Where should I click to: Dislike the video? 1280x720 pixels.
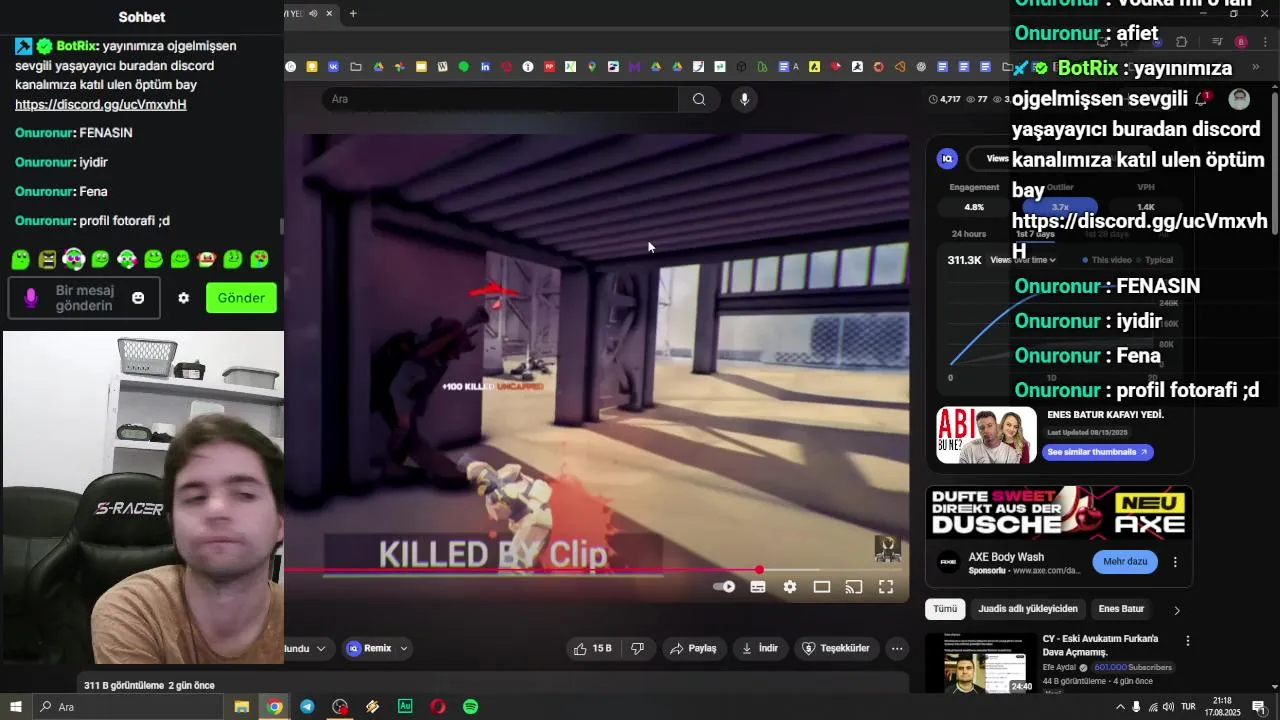(x=637, y=648)
